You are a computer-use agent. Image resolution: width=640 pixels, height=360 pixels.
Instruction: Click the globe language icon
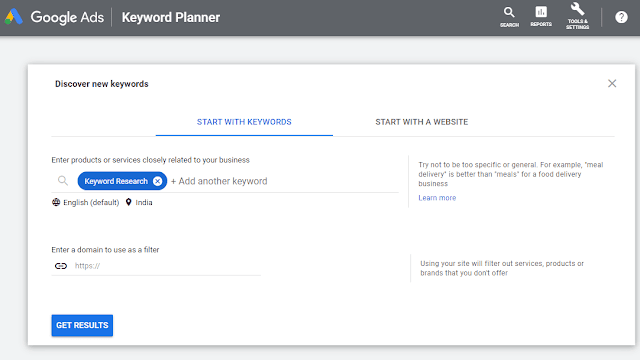(56, 202)
